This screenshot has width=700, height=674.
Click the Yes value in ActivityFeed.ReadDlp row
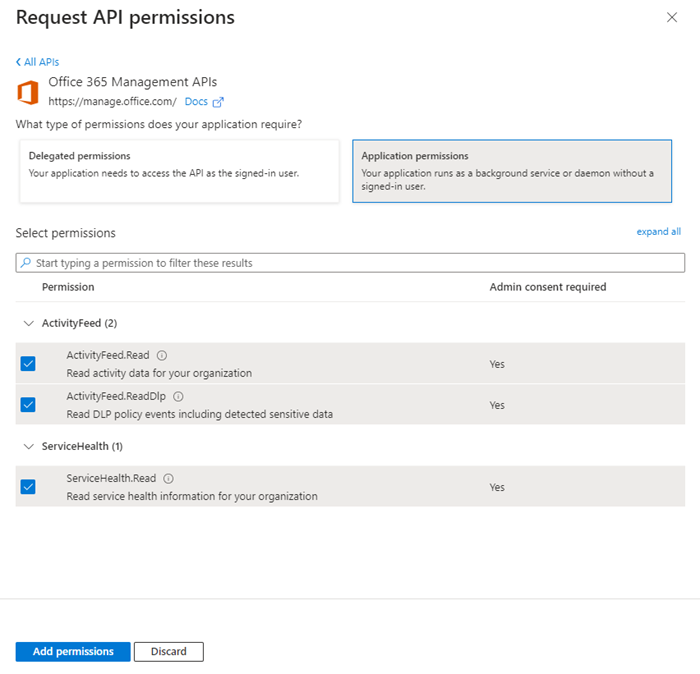tap(497, 405)
